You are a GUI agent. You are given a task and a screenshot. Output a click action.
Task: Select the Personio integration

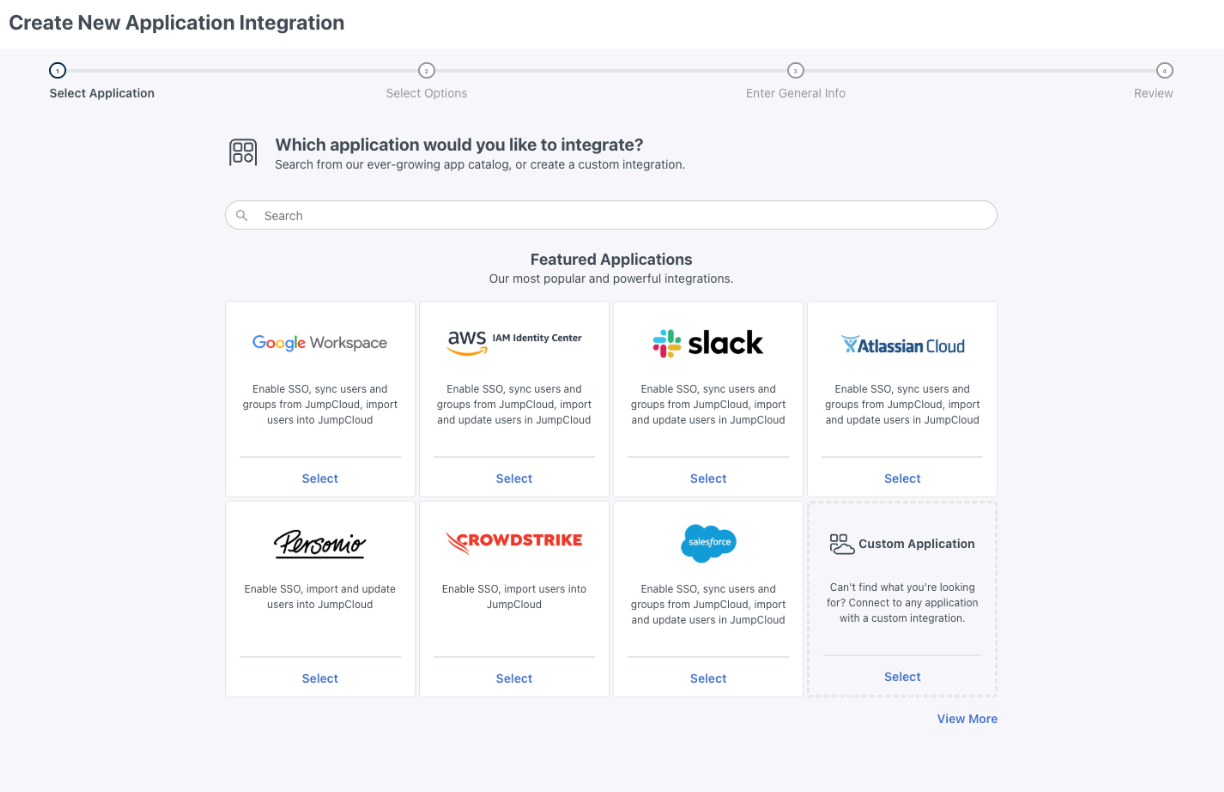(320, 679)
